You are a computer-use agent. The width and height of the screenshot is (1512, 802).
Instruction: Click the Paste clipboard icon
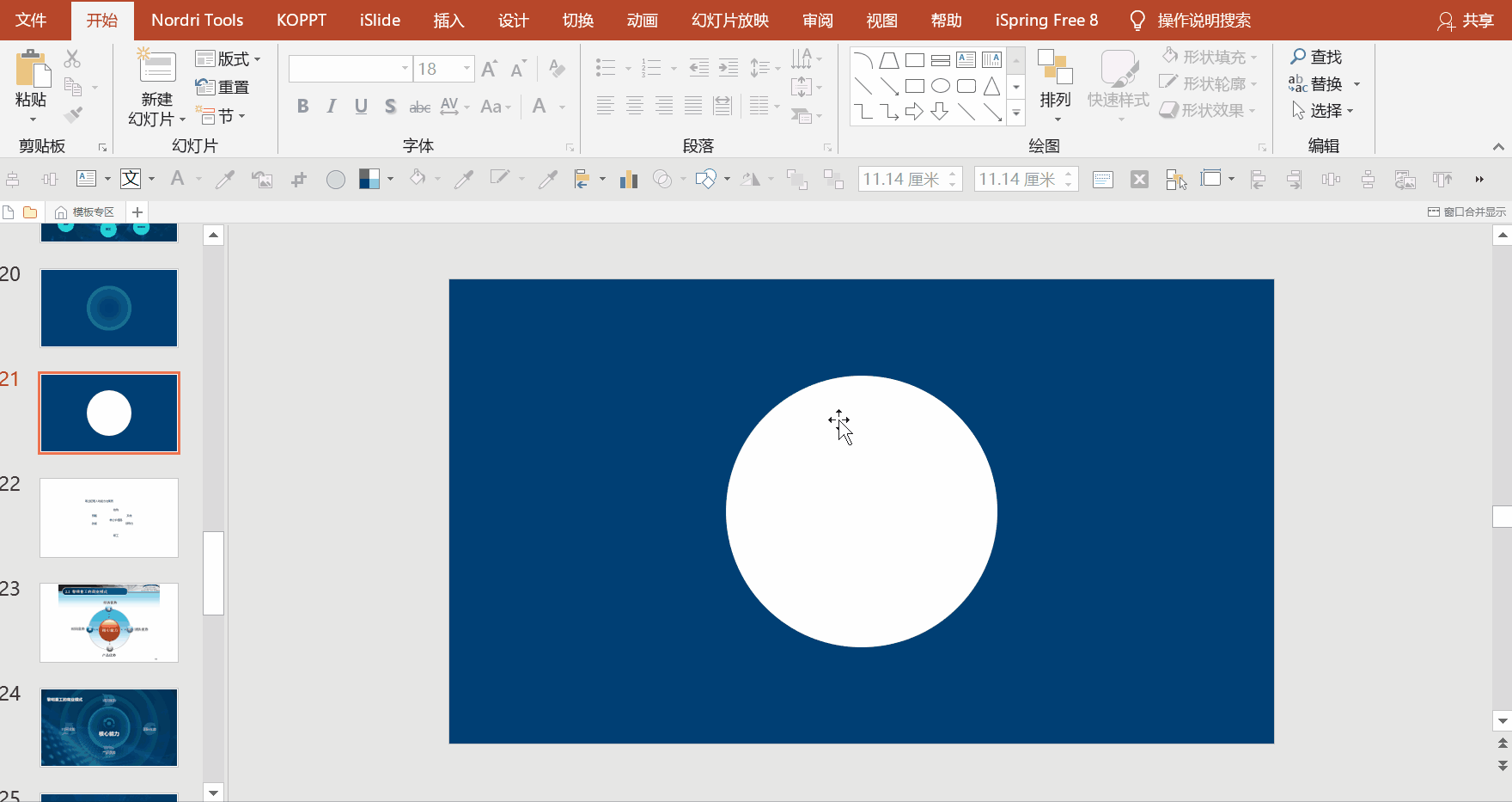pyautogui.click(x=33, y=69)
